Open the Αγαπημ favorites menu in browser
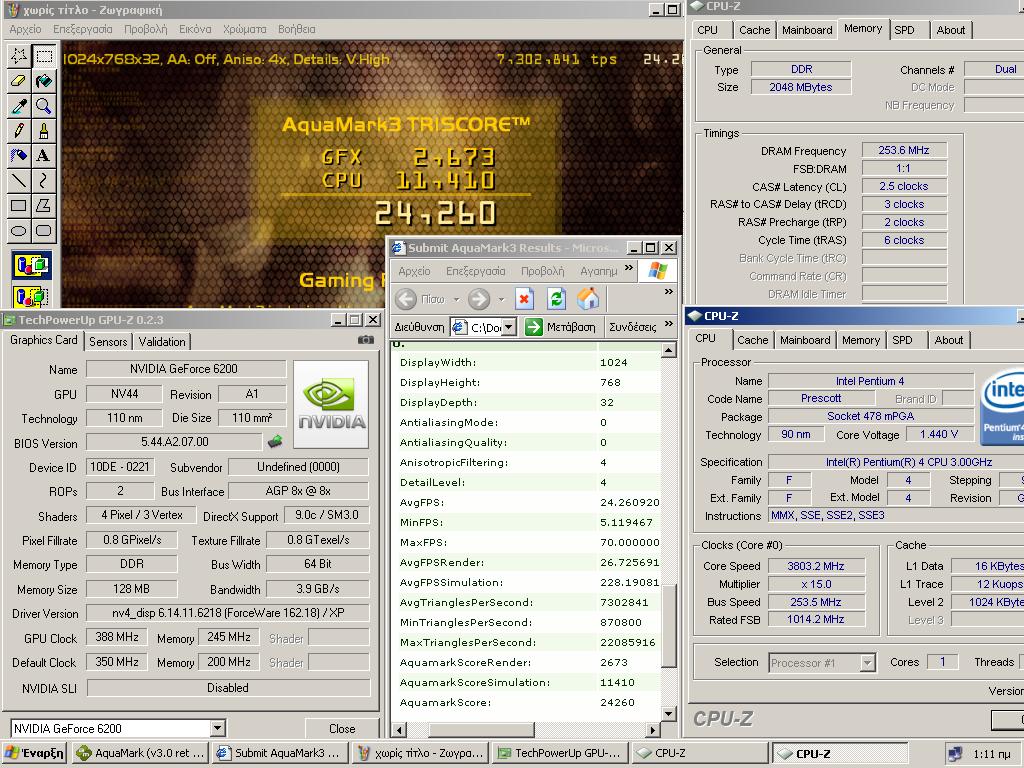The image size is (1024, 768). [x=599, y=271]
